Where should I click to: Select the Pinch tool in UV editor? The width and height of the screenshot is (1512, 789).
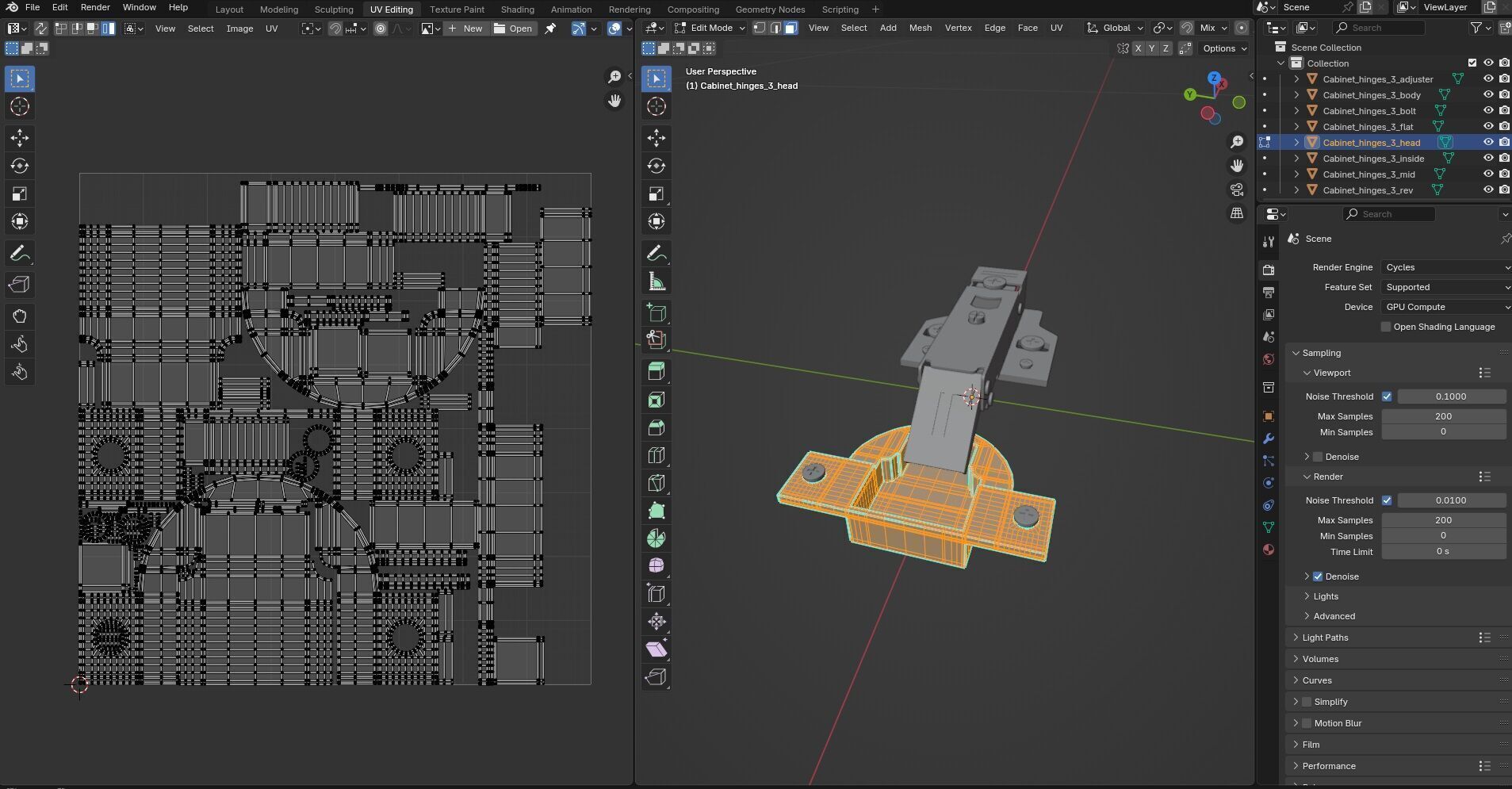(20, 372)
